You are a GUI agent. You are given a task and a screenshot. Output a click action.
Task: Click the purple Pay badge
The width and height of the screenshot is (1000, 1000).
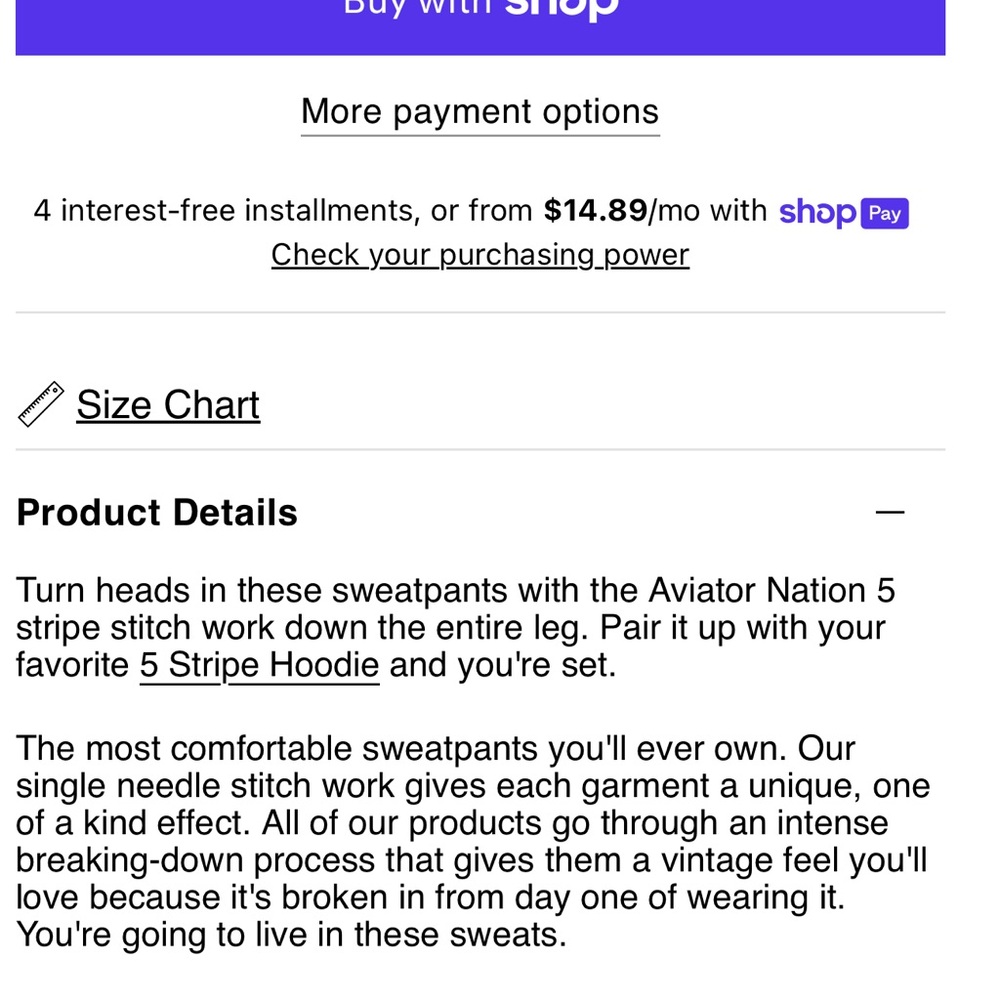click(x=885, y=214)
